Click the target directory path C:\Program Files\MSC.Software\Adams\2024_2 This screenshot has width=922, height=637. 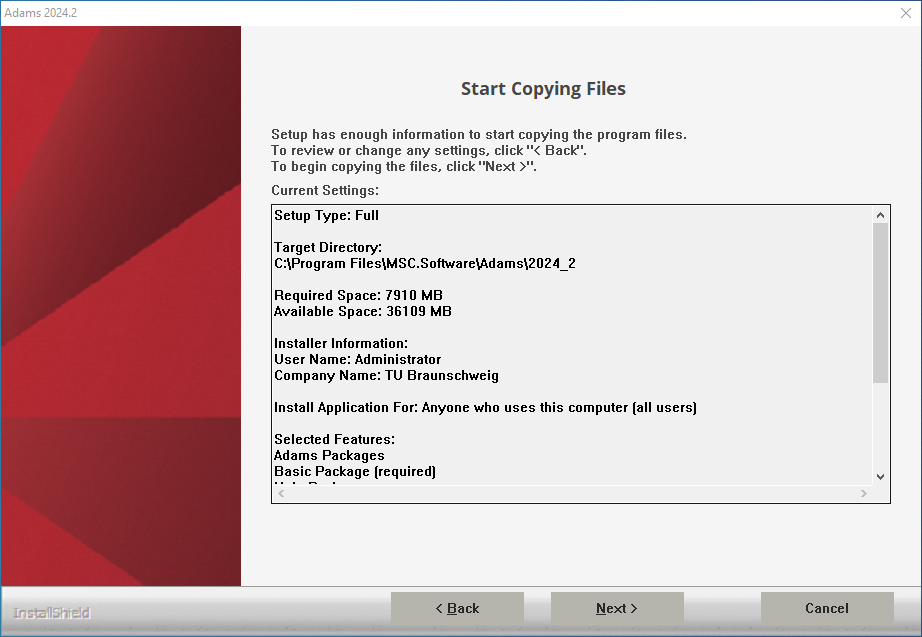(425, 264)
